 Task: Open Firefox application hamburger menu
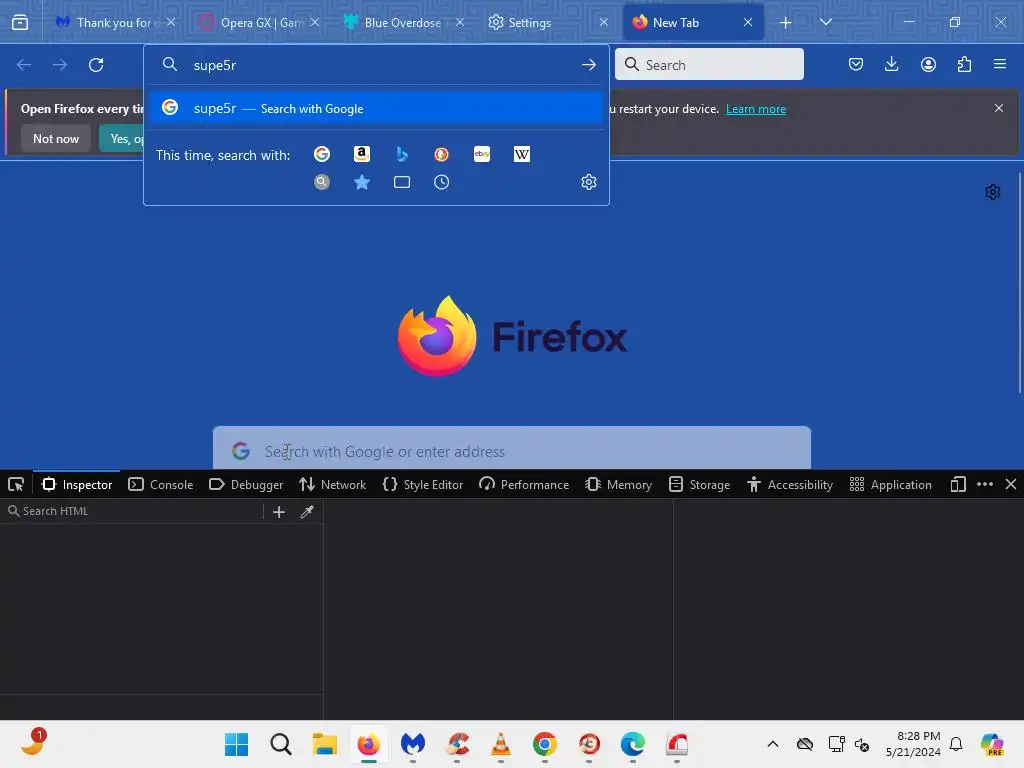pos(999,64)
